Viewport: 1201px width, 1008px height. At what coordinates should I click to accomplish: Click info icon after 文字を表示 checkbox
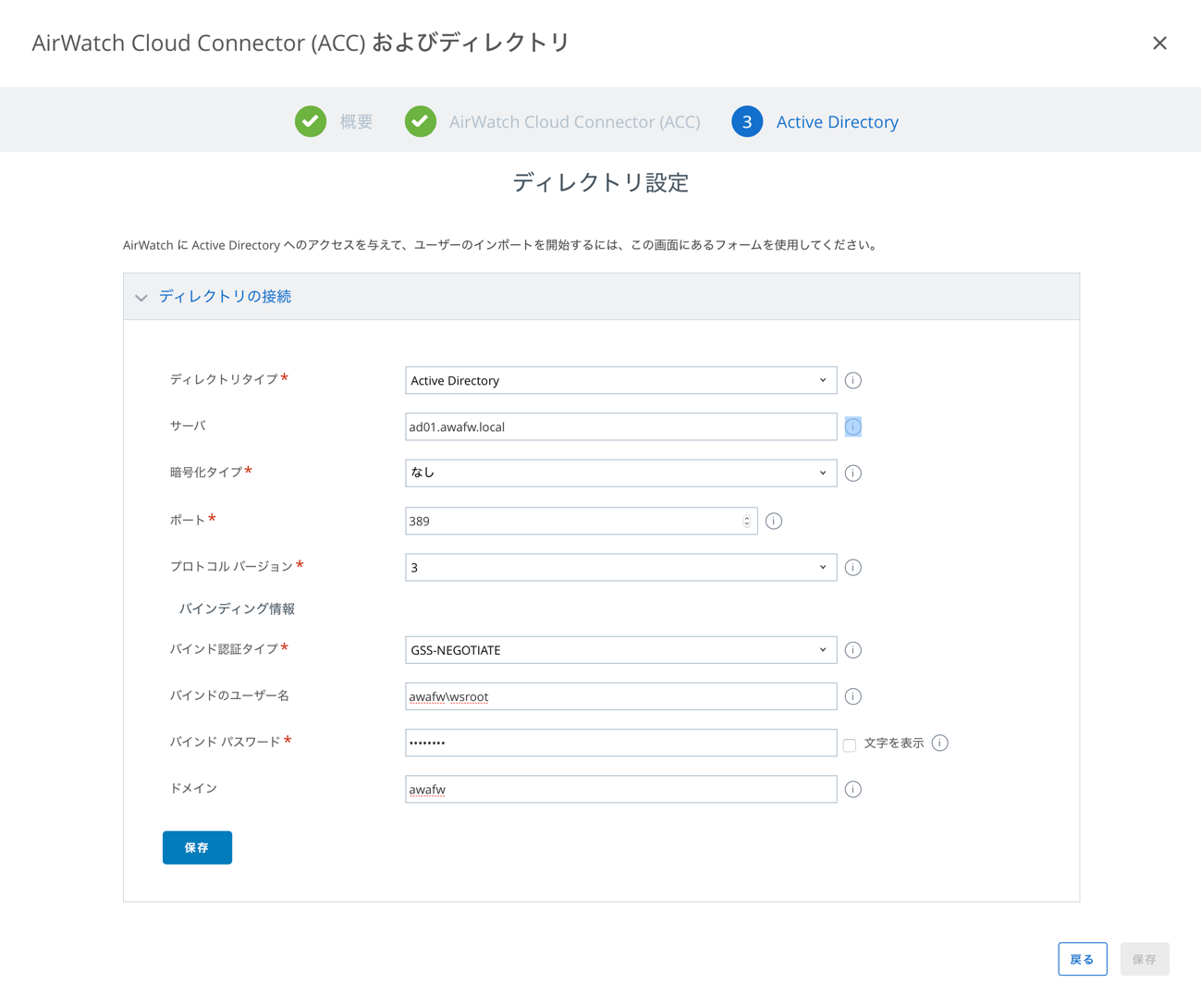coord(940,743)
